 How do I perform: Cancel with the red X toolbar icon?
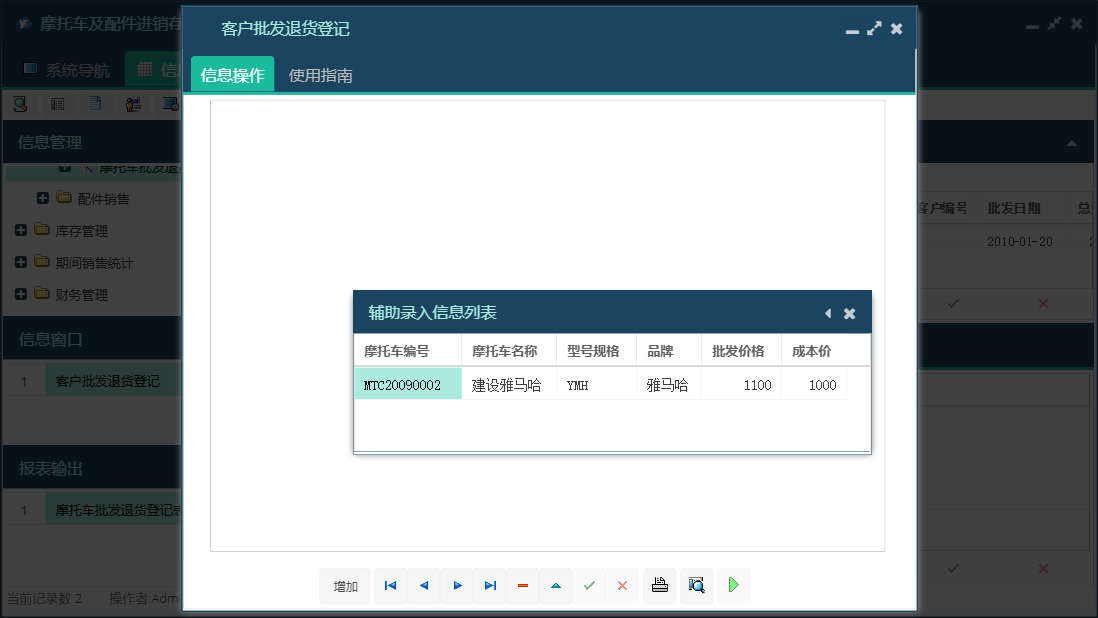(622, 586)
